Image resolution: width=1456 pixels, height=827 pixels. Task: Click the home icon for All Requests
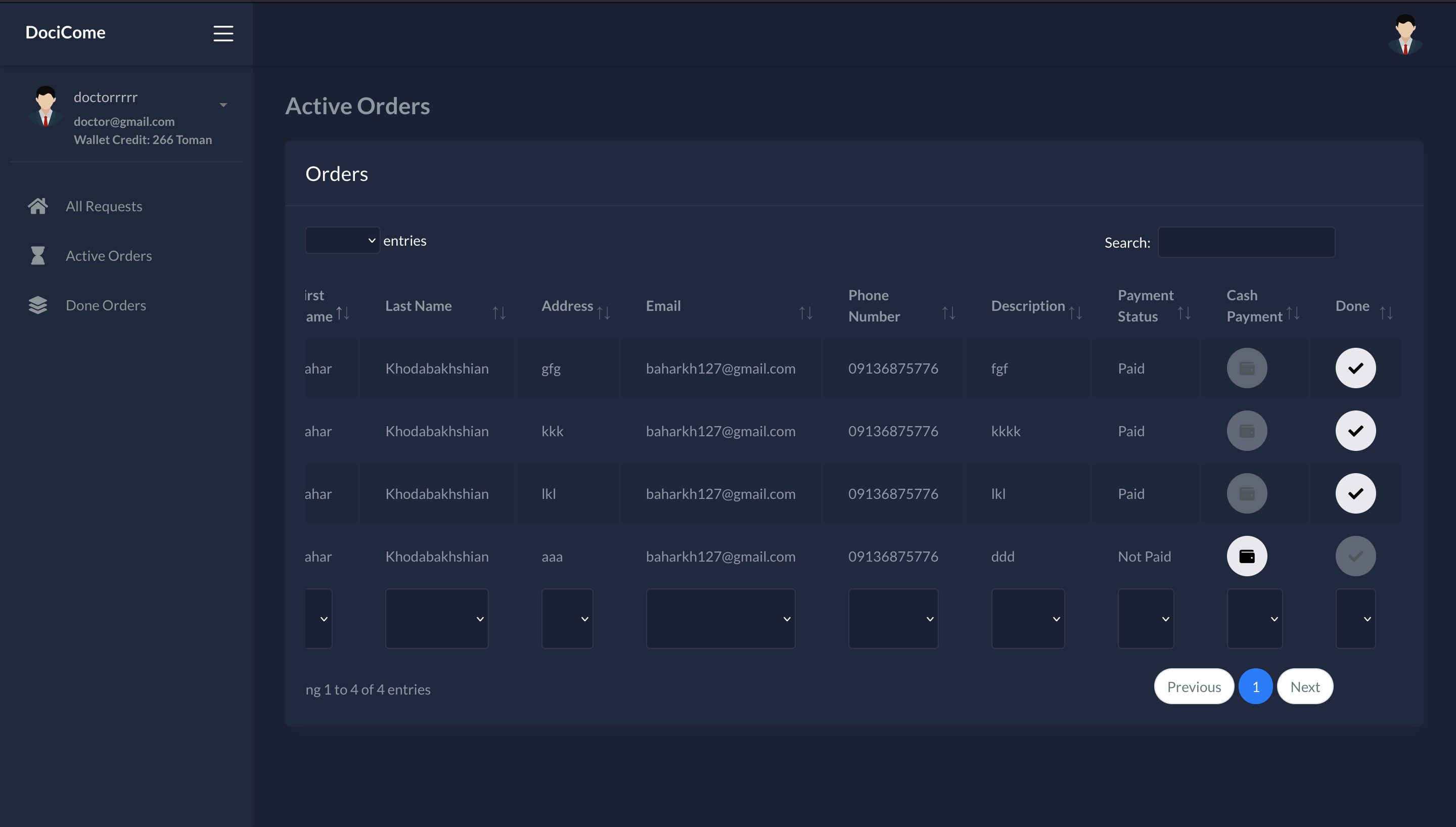click(37, 206)
